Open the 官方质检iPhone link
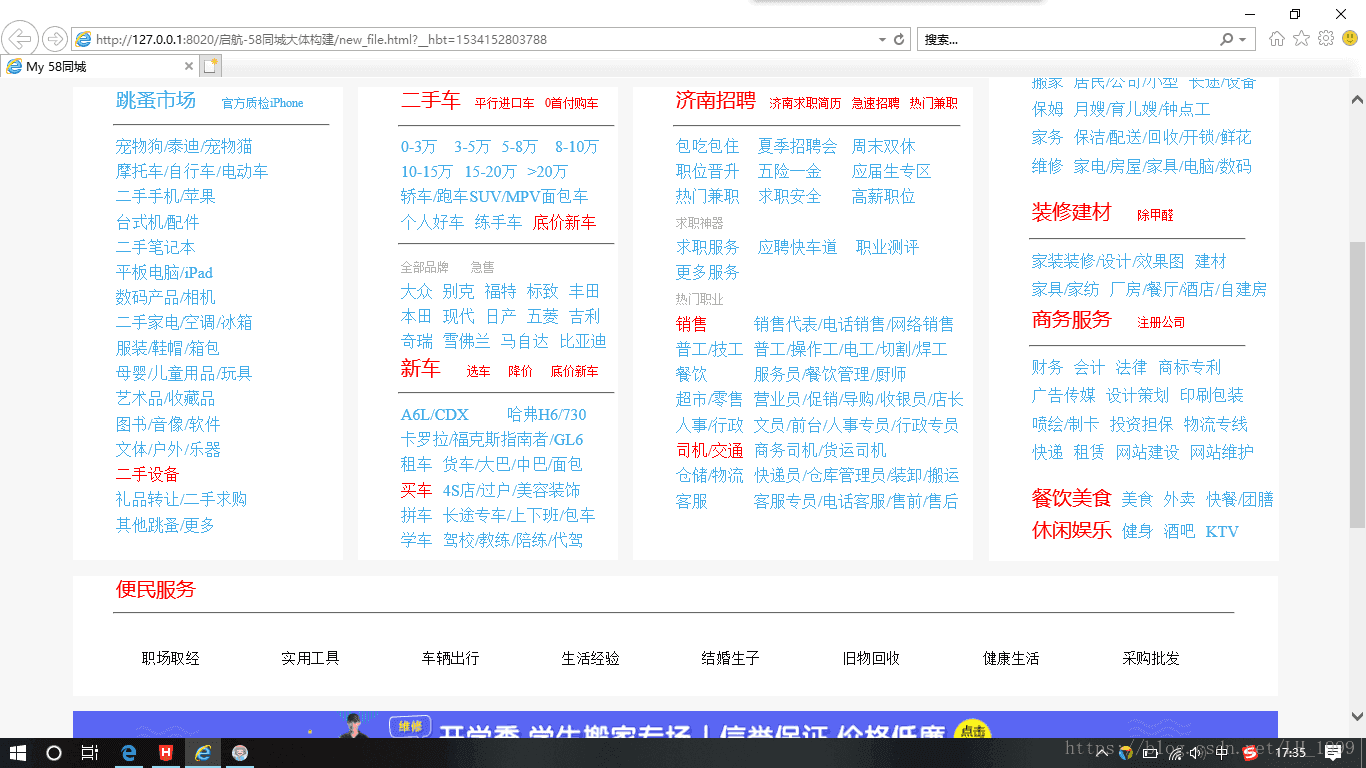This screenshot has height=768, width=1366. [x=262, y=103]
